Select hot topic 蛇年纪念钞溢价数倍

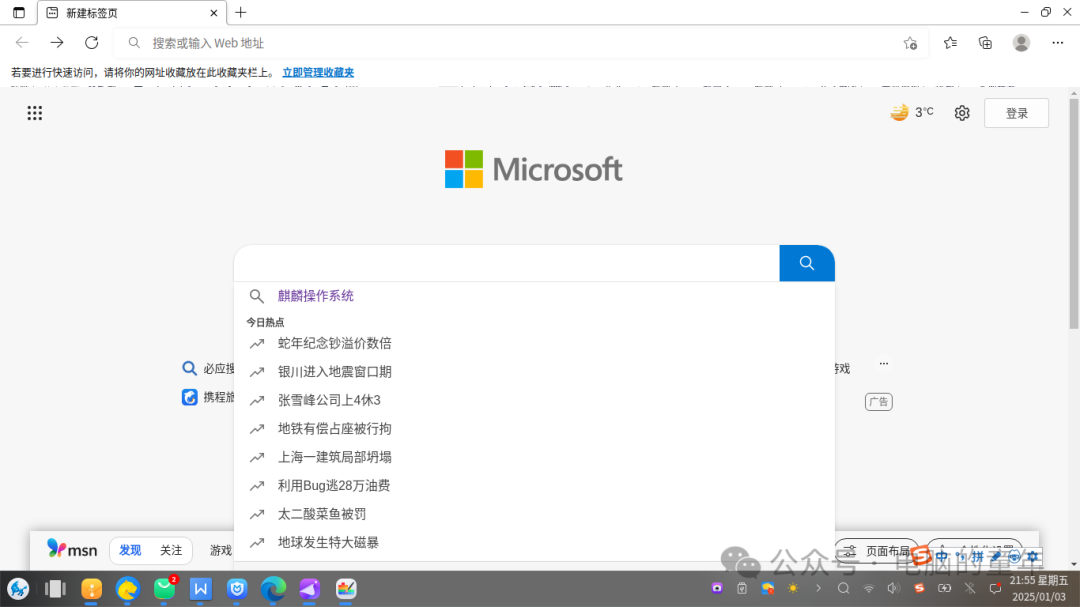pyautogui.click(x=335, y=343)
